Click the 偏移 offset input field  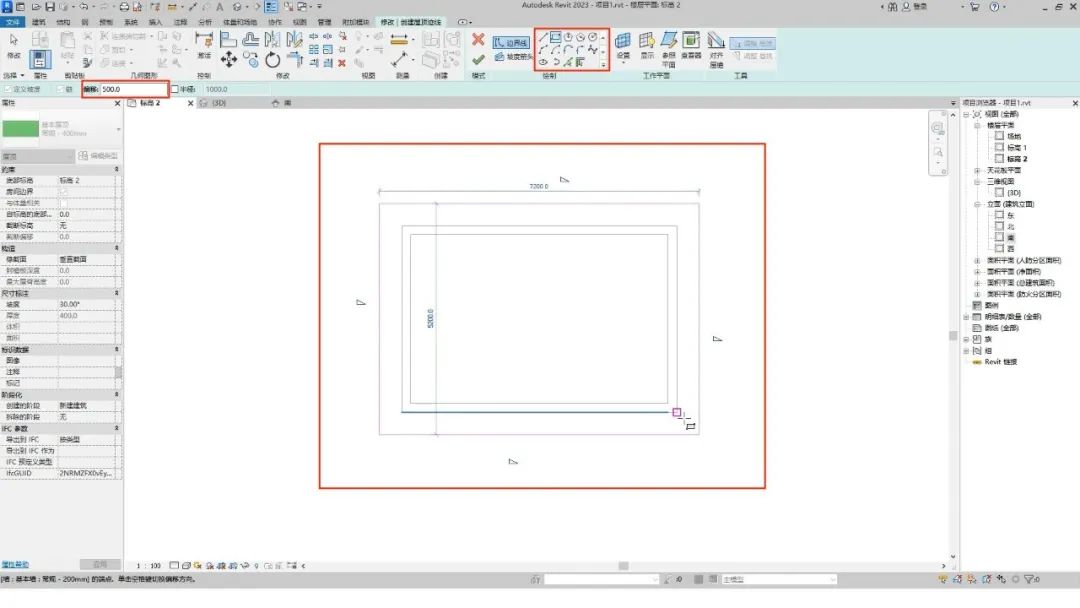pyautogui.click(x=132, y=89)
